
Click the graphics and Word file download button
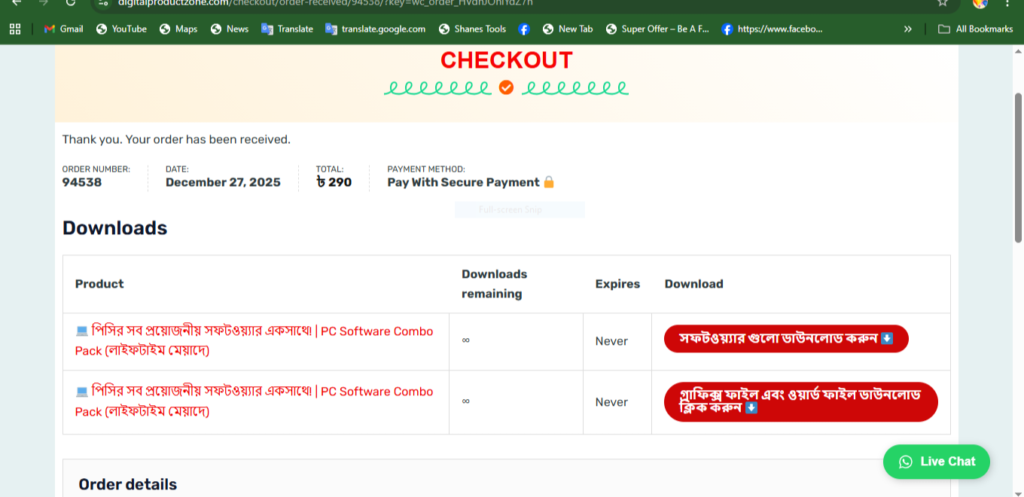800,401
